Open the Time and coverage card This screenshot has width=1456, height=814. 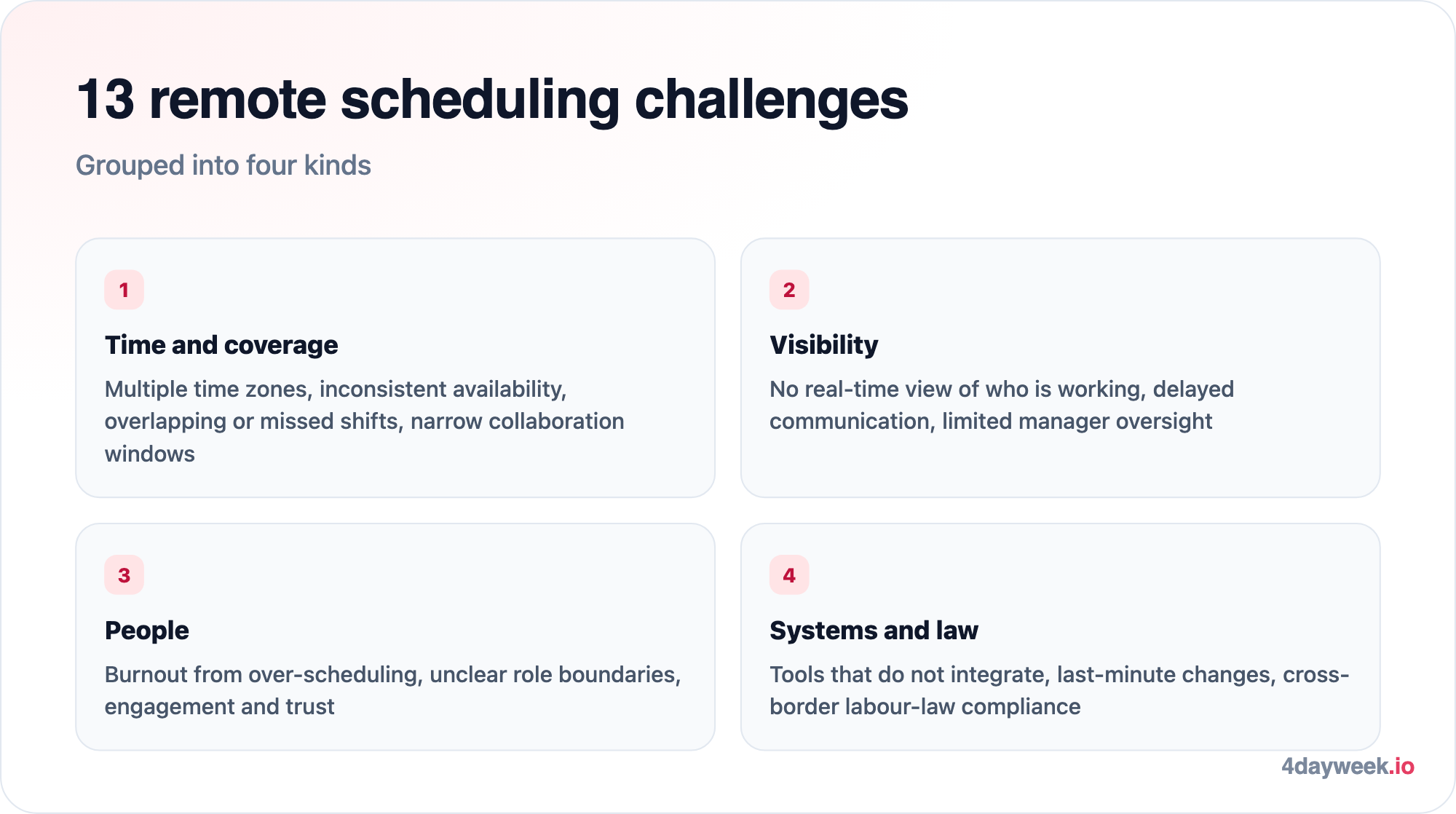click(395, 368)
